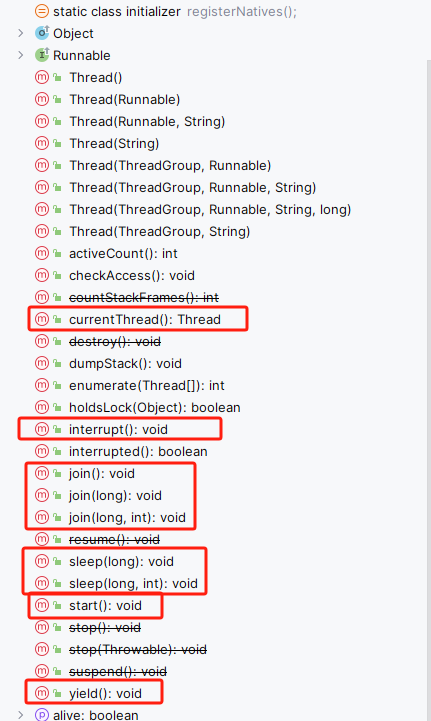Select Thread(ThreadGroup, Runnable, String, long) constructor

[210, 210]
